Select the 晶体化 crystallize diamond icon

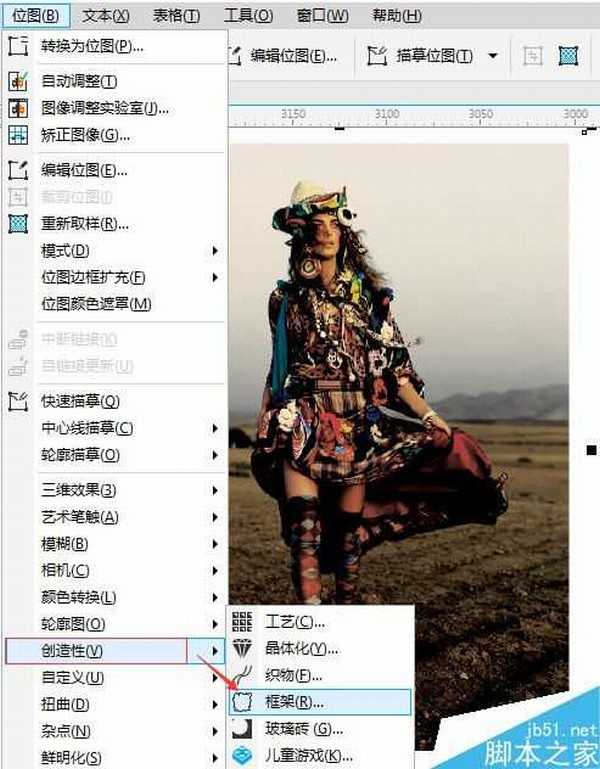[242, 649]
